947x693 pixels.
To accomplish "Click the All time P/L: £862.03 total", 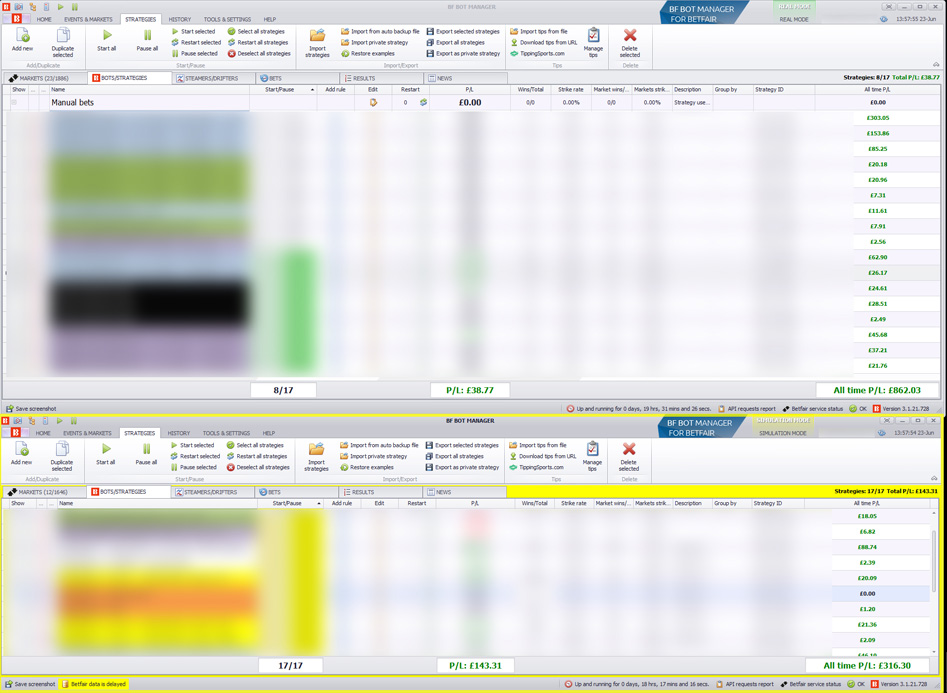I will pos(877,390).
